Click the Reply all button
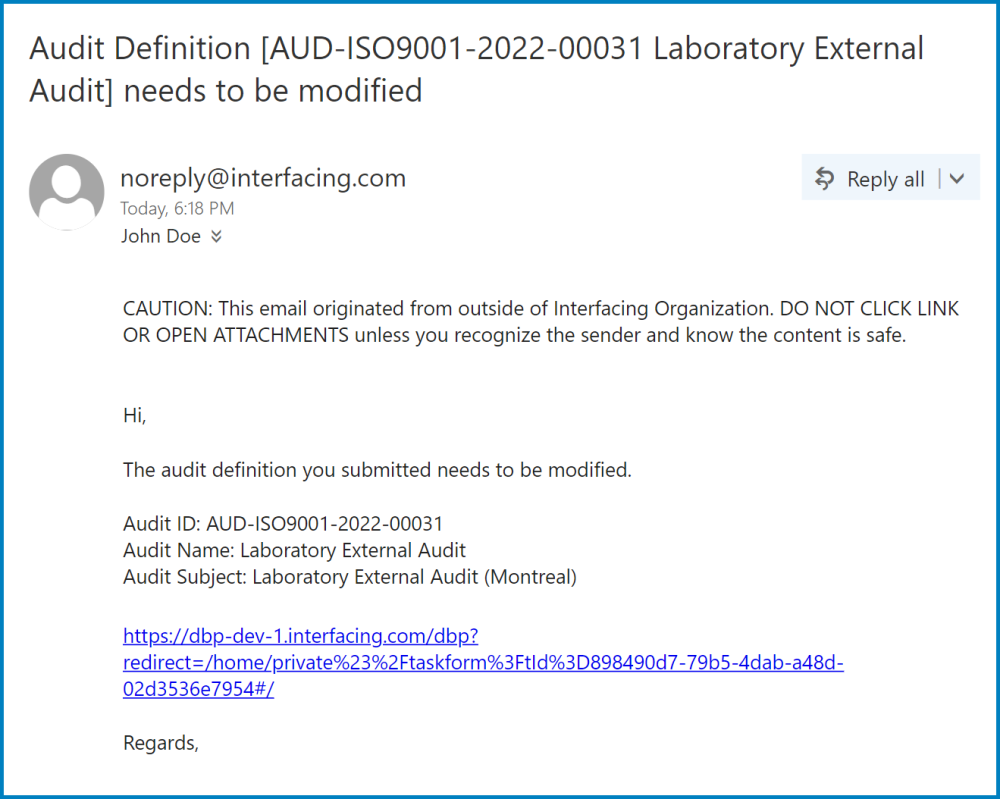This screenshot has width=1000, height=799. pos(885,178)
